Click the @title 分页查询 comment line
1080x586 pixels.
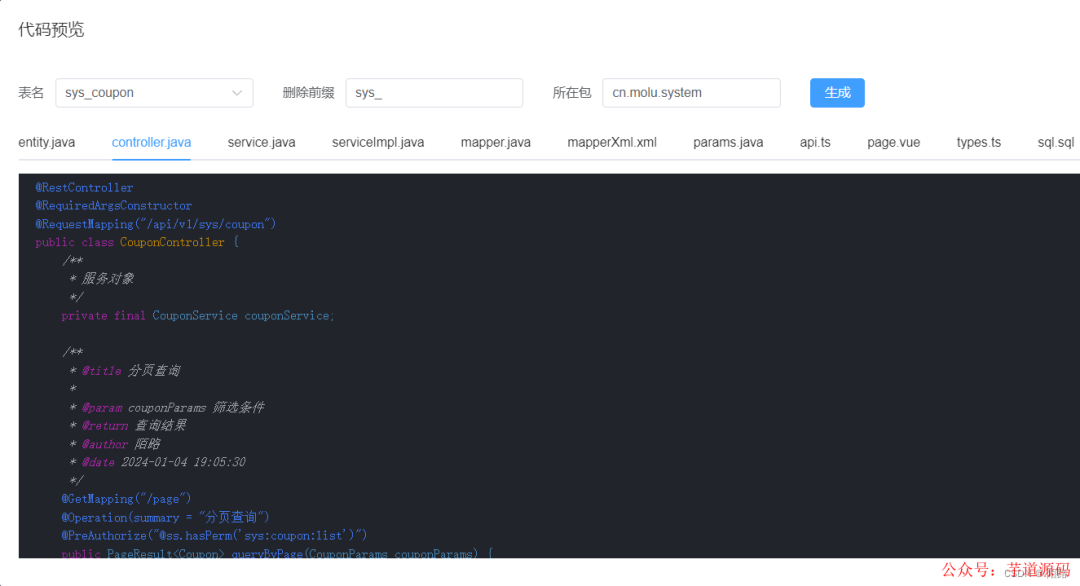point(125,370)
